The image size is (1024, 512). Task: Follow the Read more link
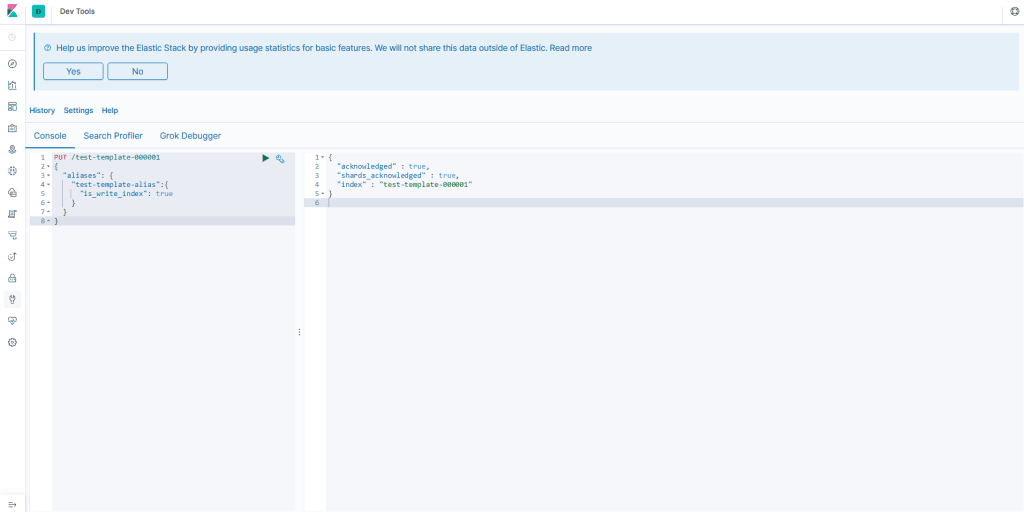(x=571, y=48)
